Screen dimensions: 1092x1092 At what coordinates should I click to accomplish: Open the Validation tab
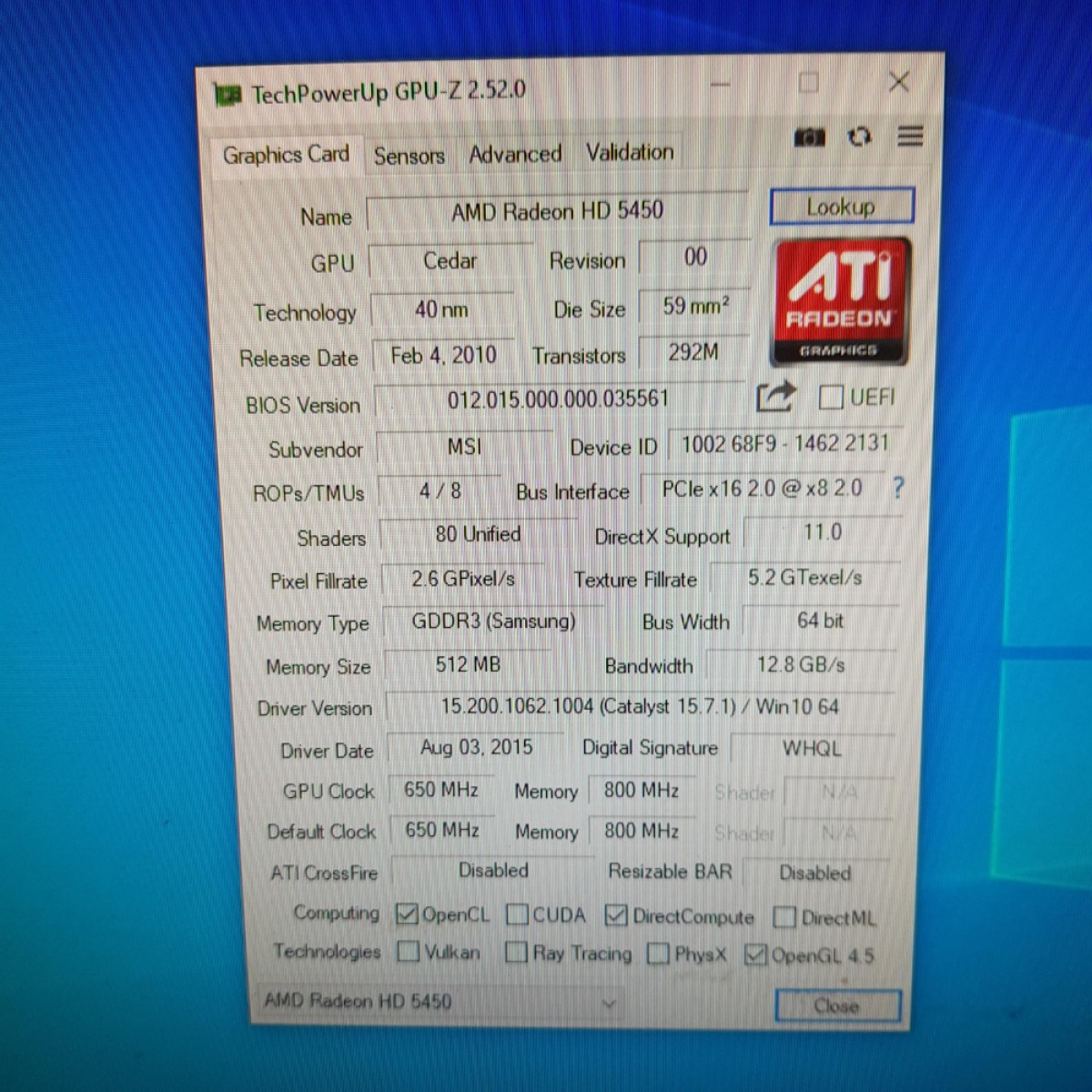tap(630, 152)
